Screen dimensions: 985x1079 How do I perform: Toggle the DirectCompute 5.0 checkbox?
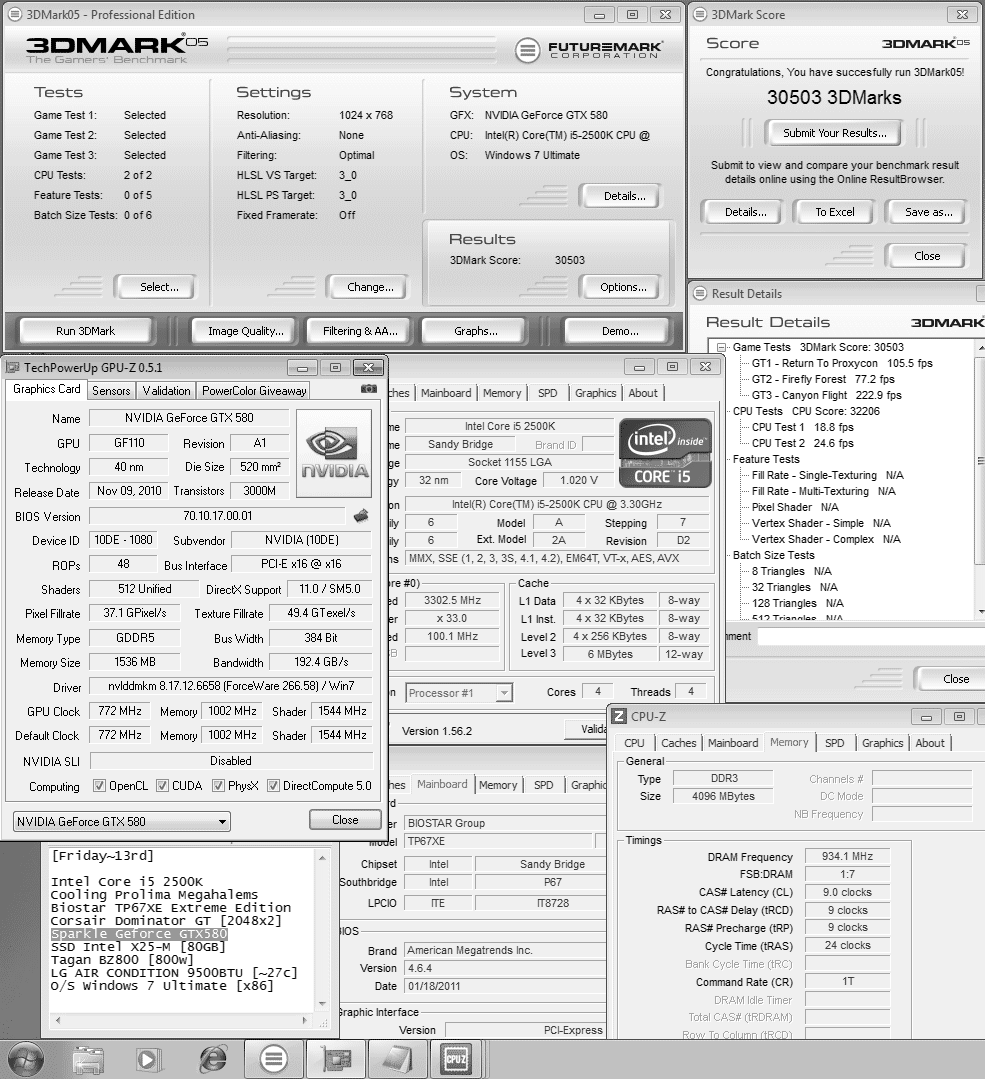click(x=273, y=785)
